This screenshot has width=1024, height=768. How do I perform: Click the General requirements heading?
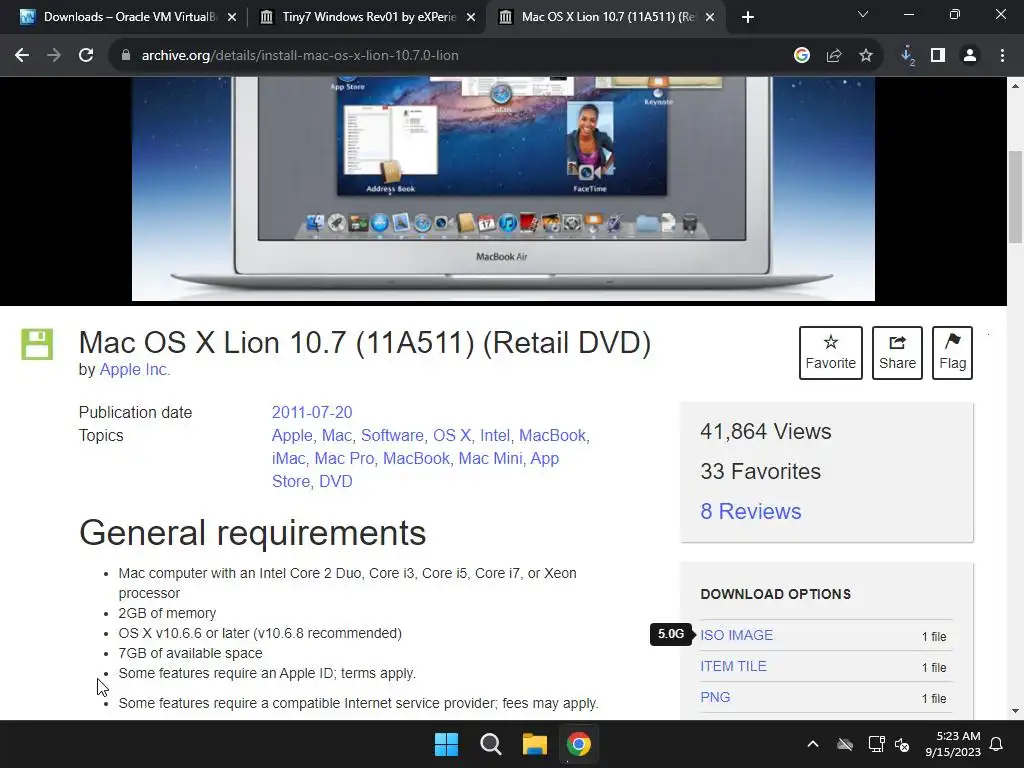click(252, 533)
